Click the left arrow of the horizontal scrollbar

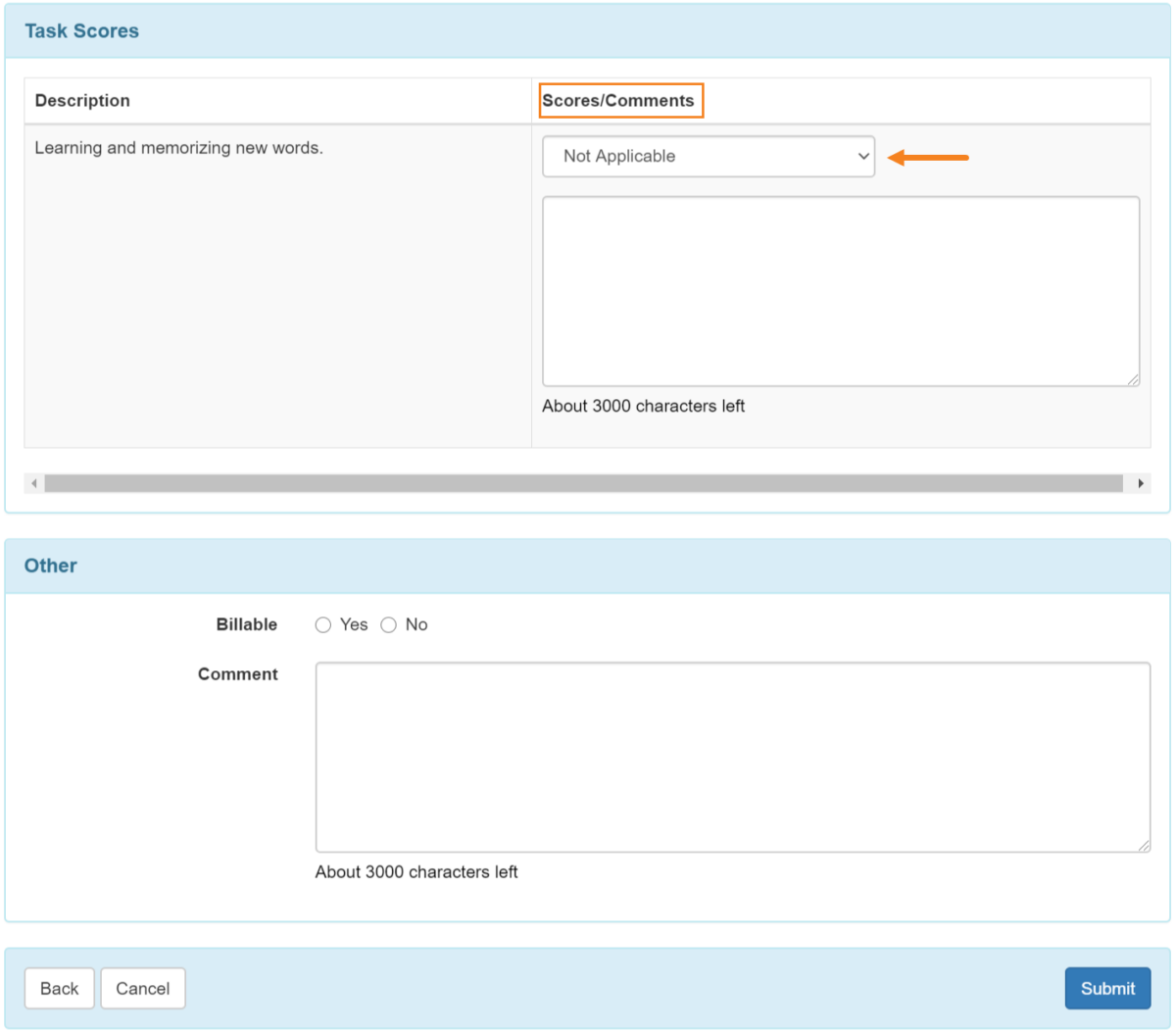34,483
